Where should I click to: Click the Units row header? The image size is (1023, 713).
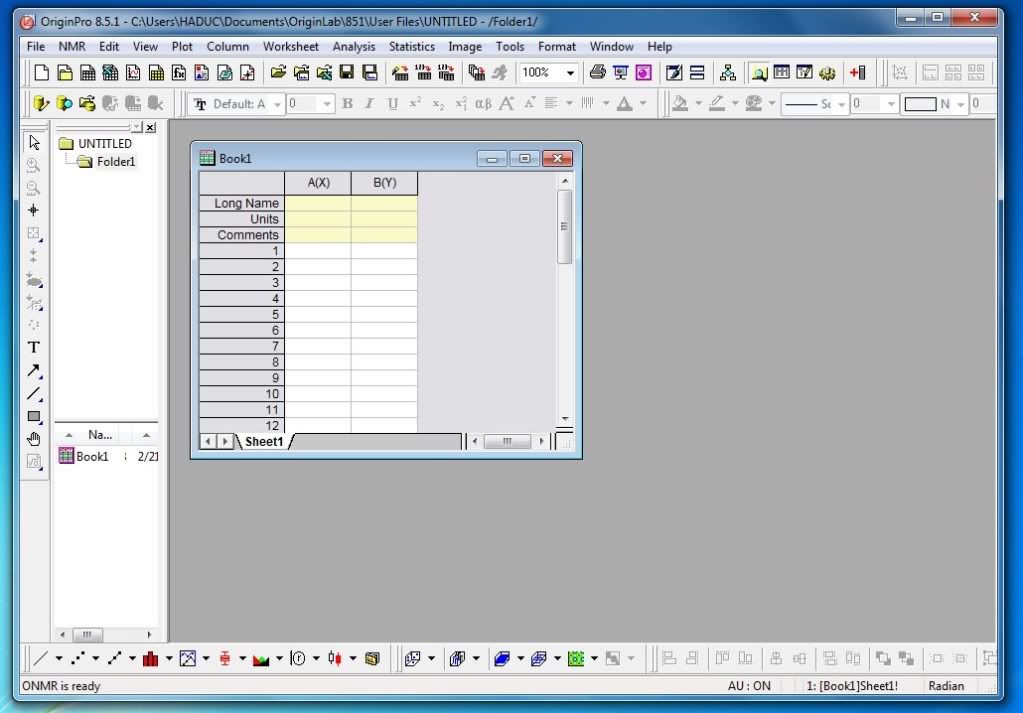click(x=241, y=219)
